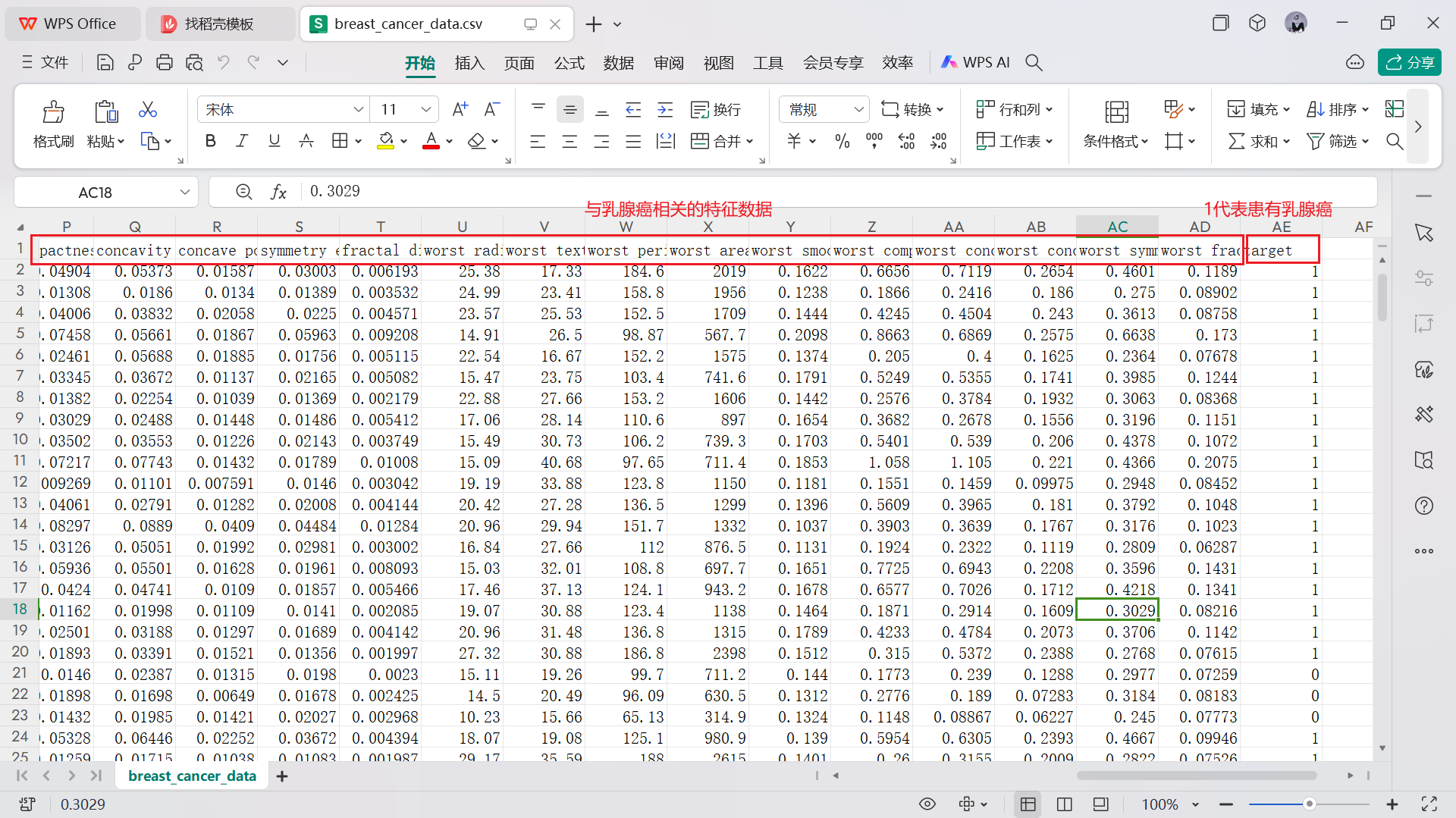Switch to the 数据 ribbon tab

point(619,63)
